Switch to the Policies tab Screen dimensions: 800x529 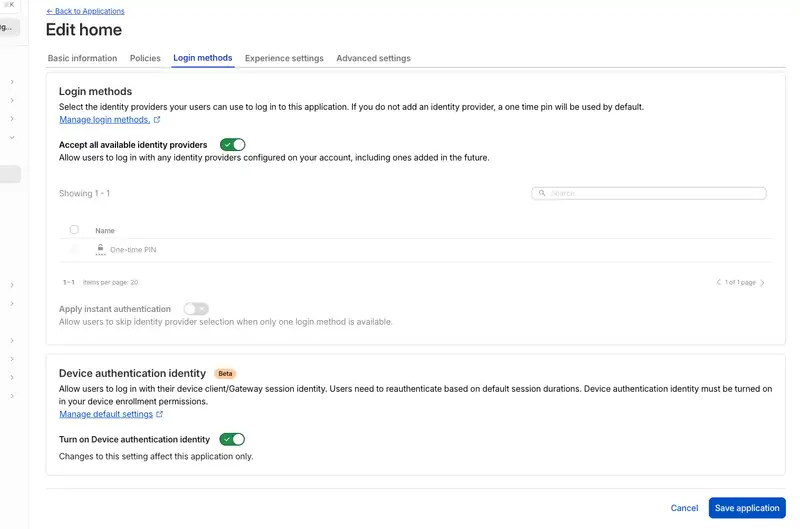(x=145, y=58)
